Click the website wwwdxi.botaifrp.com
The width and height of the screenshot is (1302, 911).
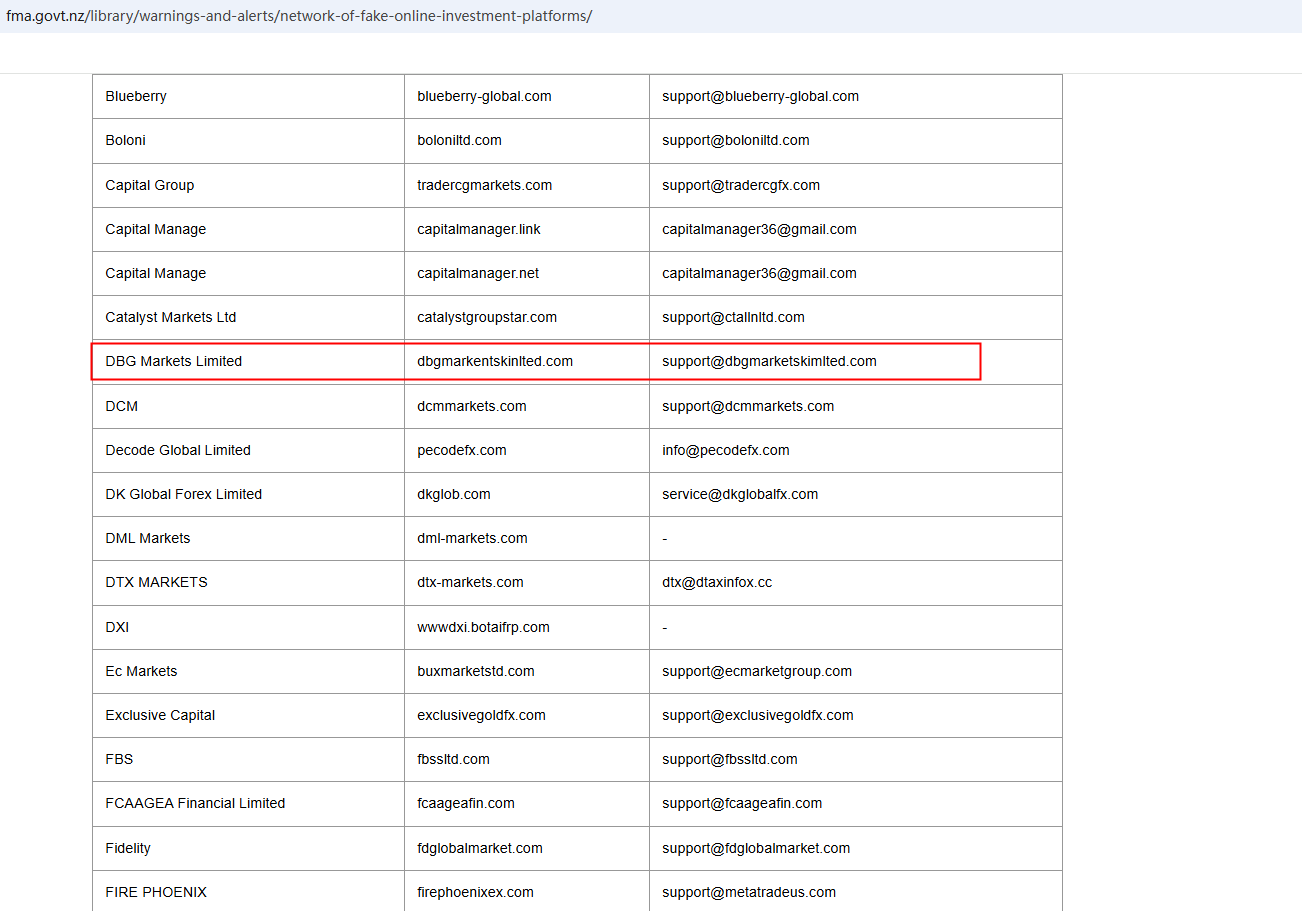coord(483,627)
